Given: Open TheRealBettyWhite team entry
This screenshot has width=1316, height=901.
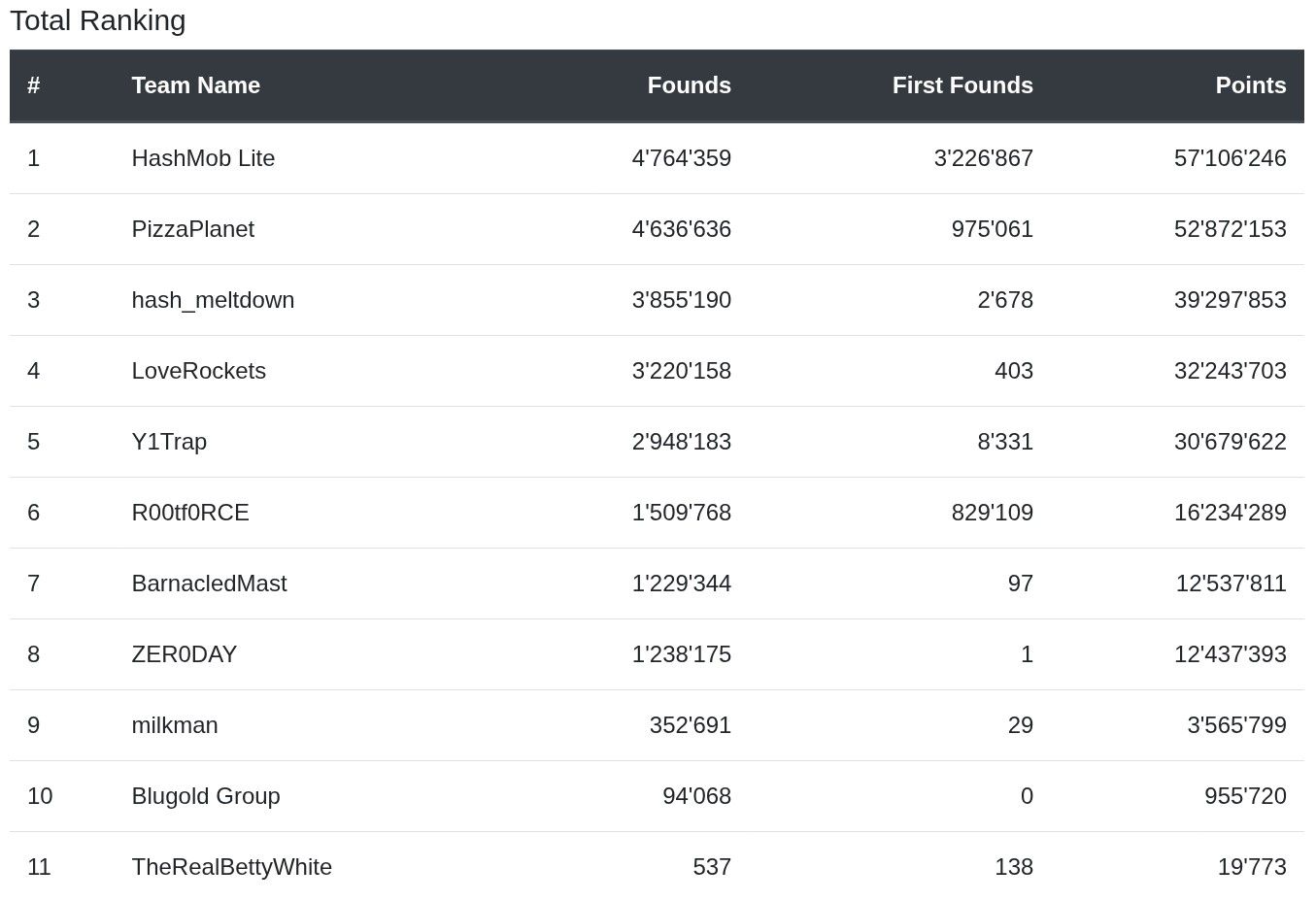Looking at the screenshot, I should [x=231, y=867].
